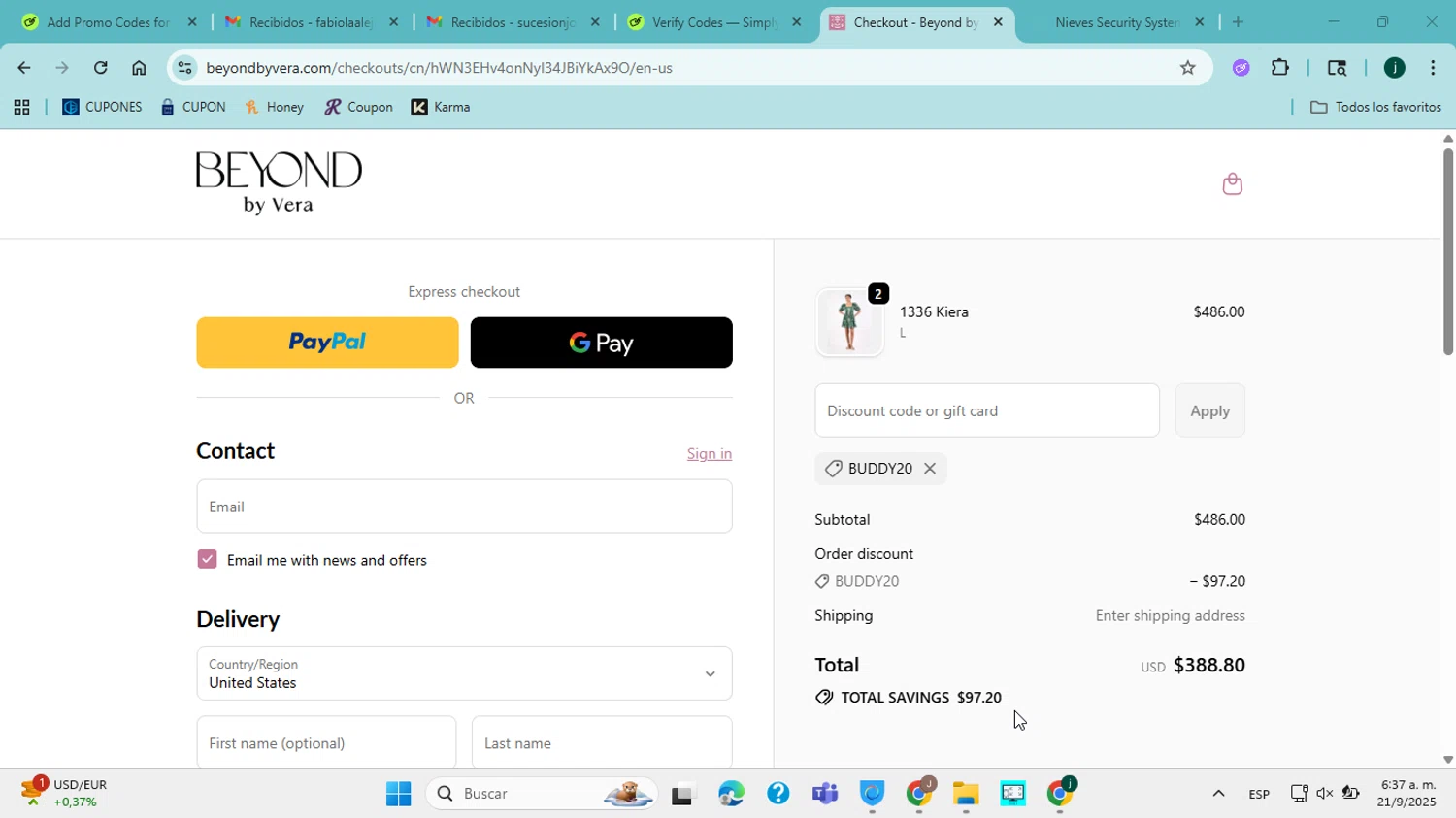The width and height of the screenshot is (1456, 818).
Task: Open Chrome three-dot menu
Action: pos(1433,67)
